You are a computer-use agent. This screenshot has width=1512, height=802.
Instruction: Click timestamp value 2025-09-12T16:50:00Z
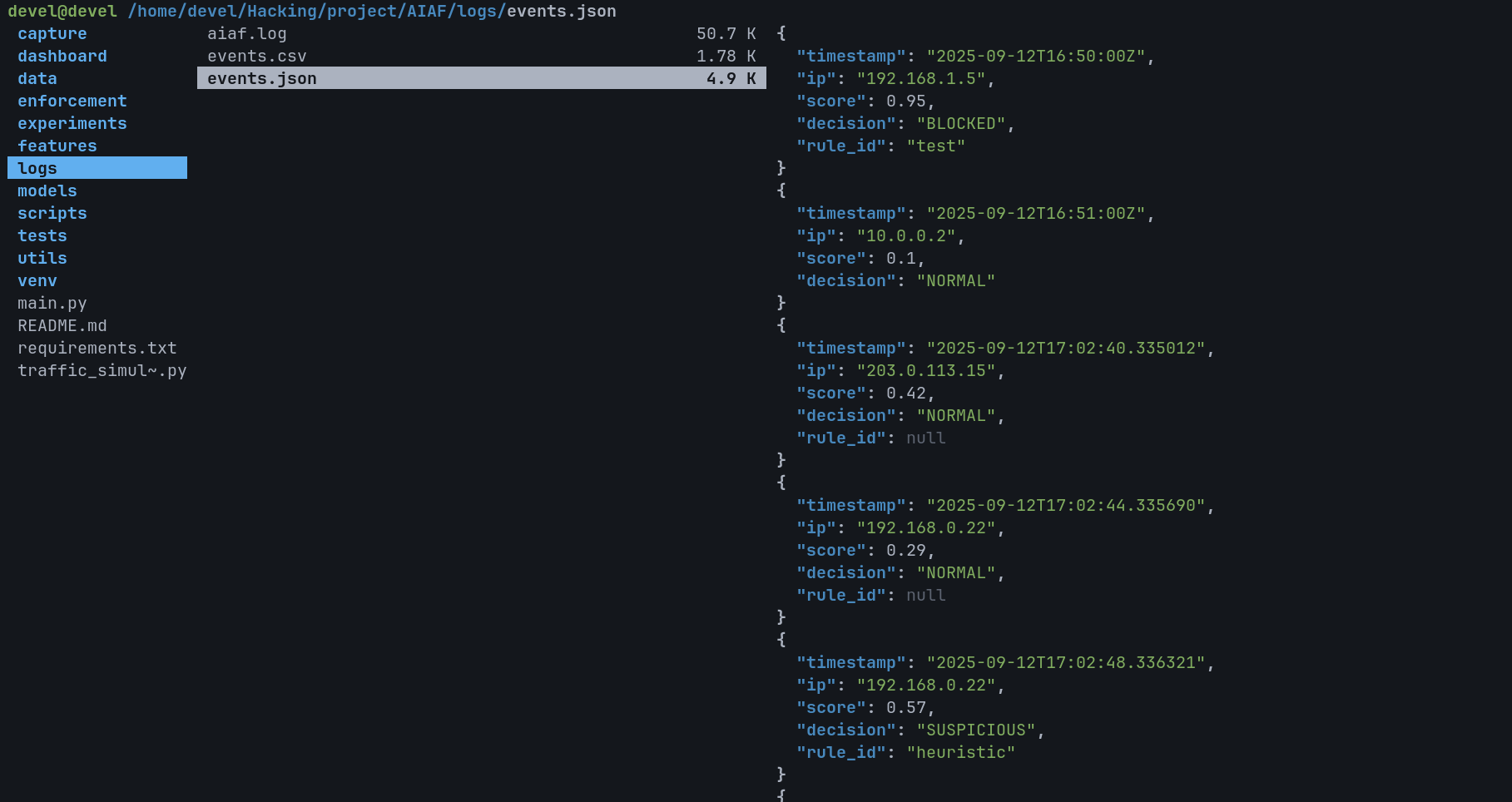[x=1036, y=57]
